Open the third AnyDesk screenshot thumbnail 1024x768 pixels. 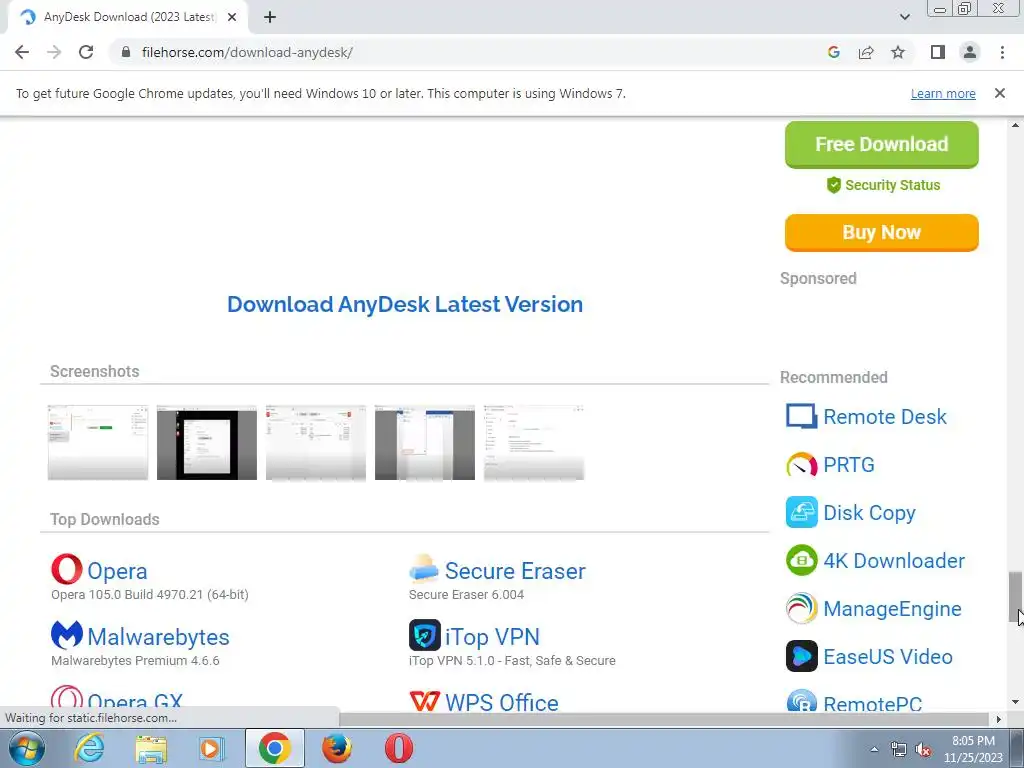click(x=316, y=443)
